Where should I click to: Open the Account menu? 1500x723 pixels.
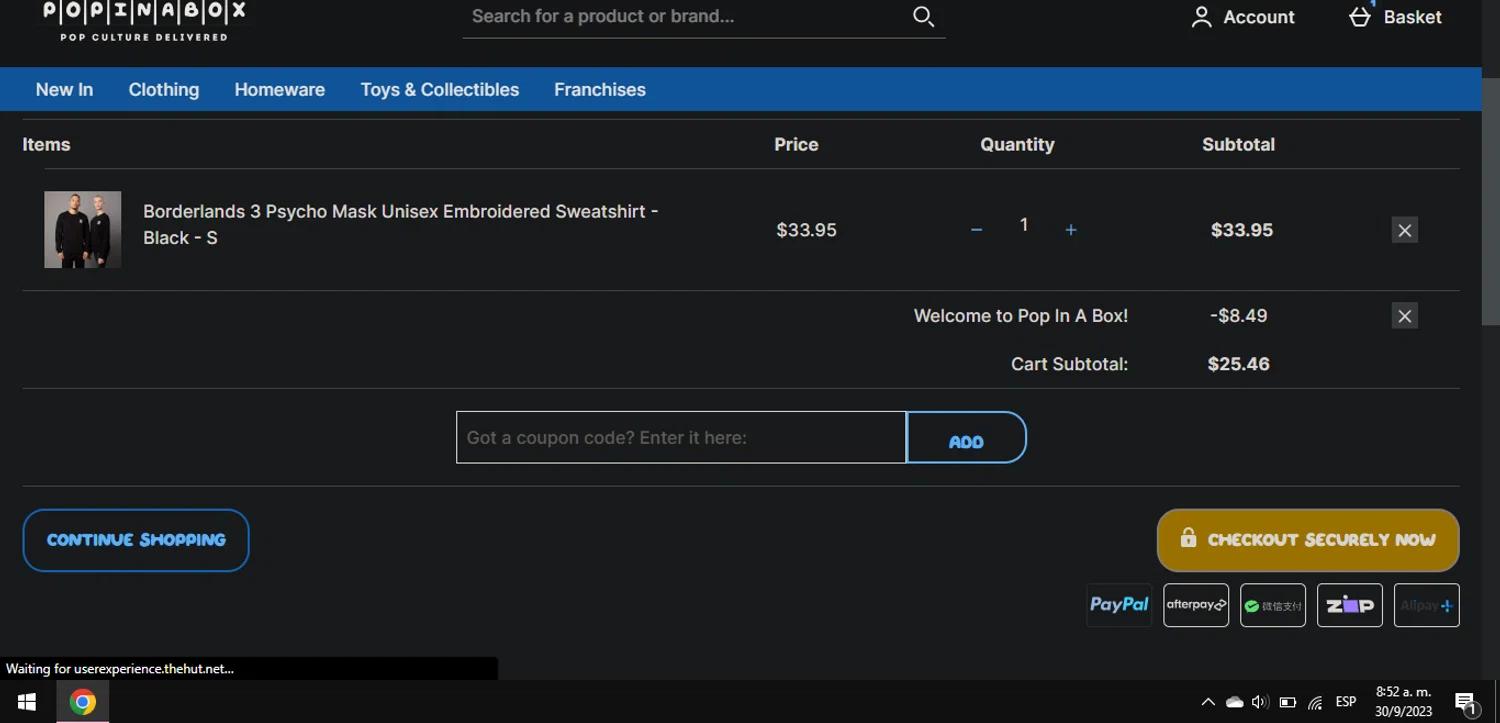pyautogui.click(x=1243, y=17)
